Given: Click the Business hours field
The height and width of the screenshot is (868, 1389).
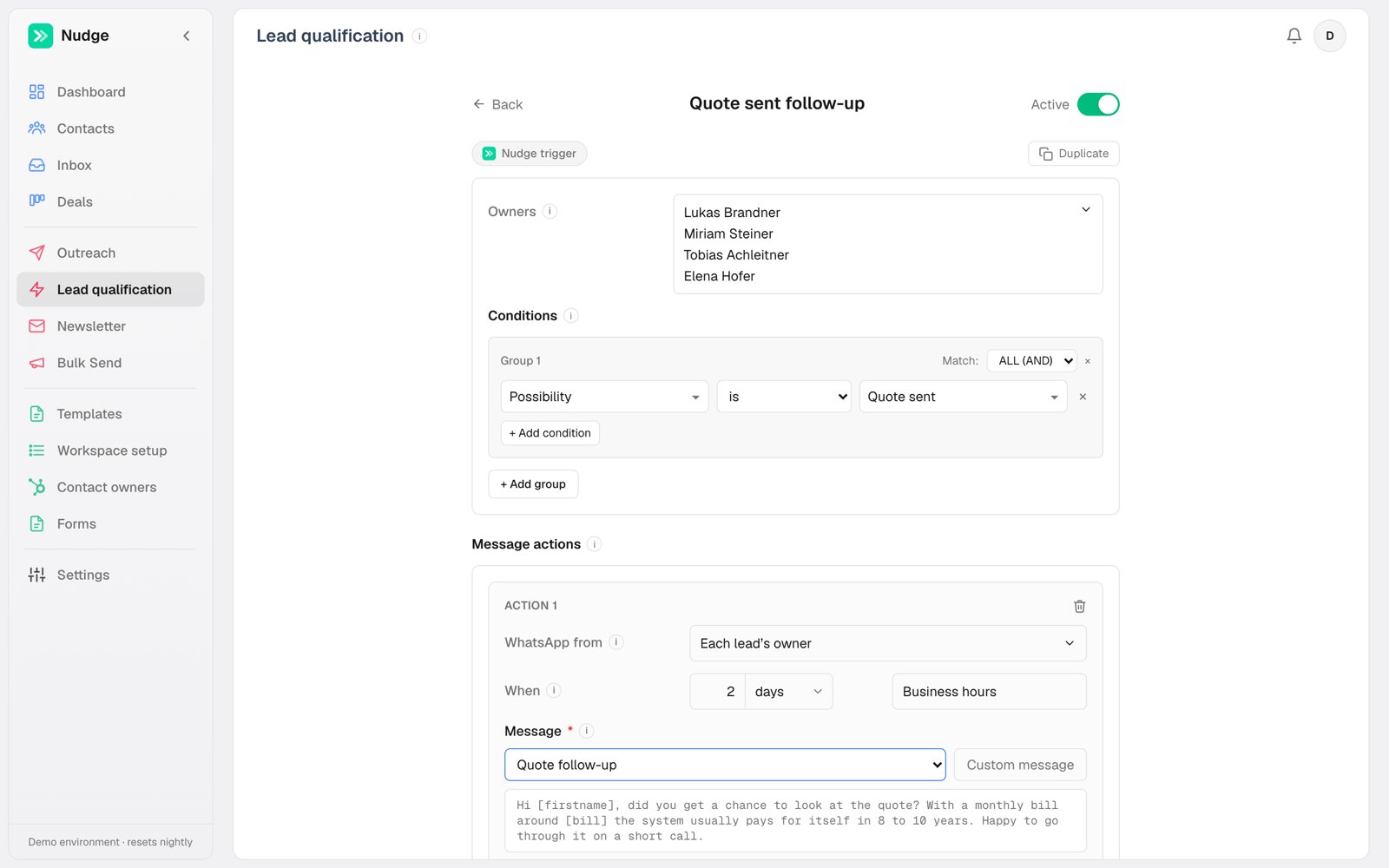Looking at the screenshot, I should [x=990, y=692].
